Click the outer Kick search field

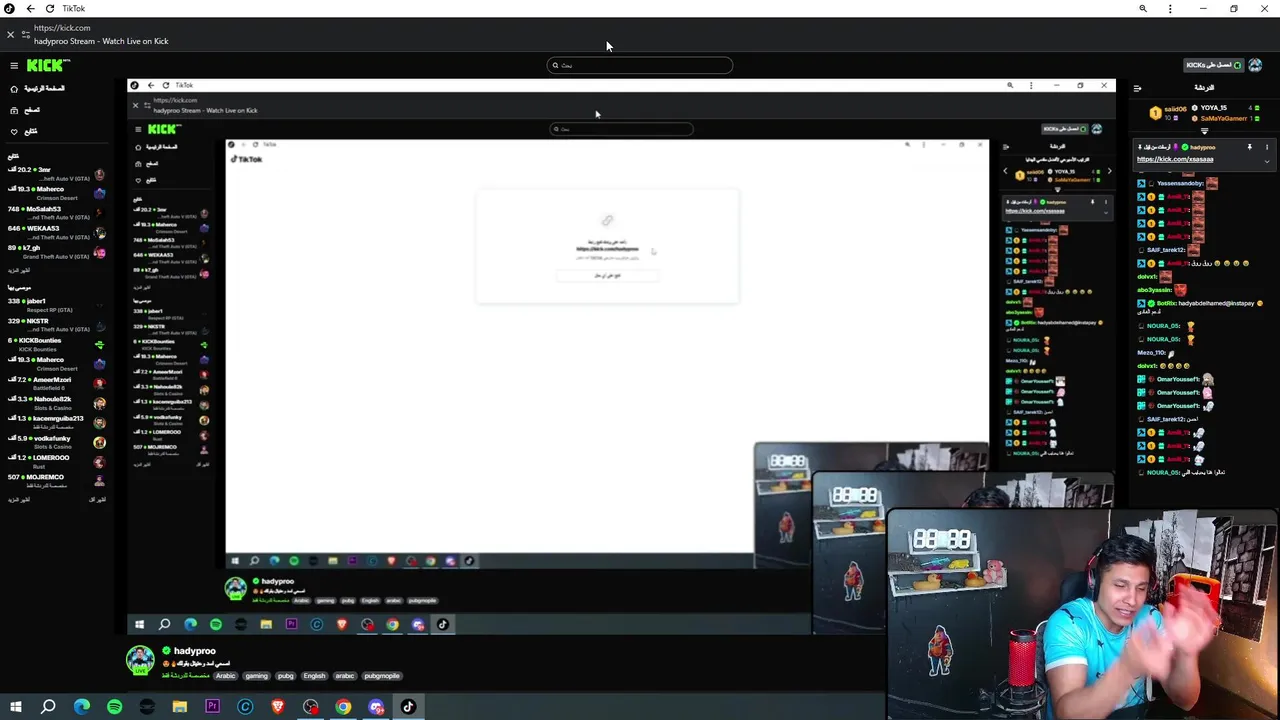tap(640, 65)
